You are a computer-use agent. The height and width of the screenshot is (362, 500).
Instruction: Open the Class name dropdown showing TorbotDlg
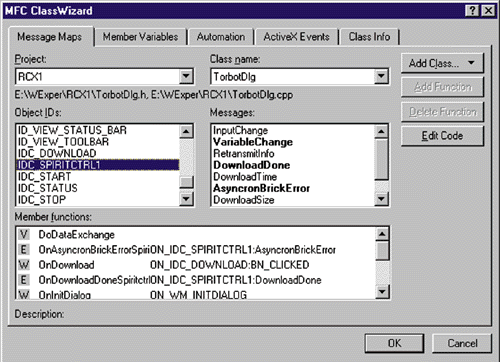tap(381, 77)
